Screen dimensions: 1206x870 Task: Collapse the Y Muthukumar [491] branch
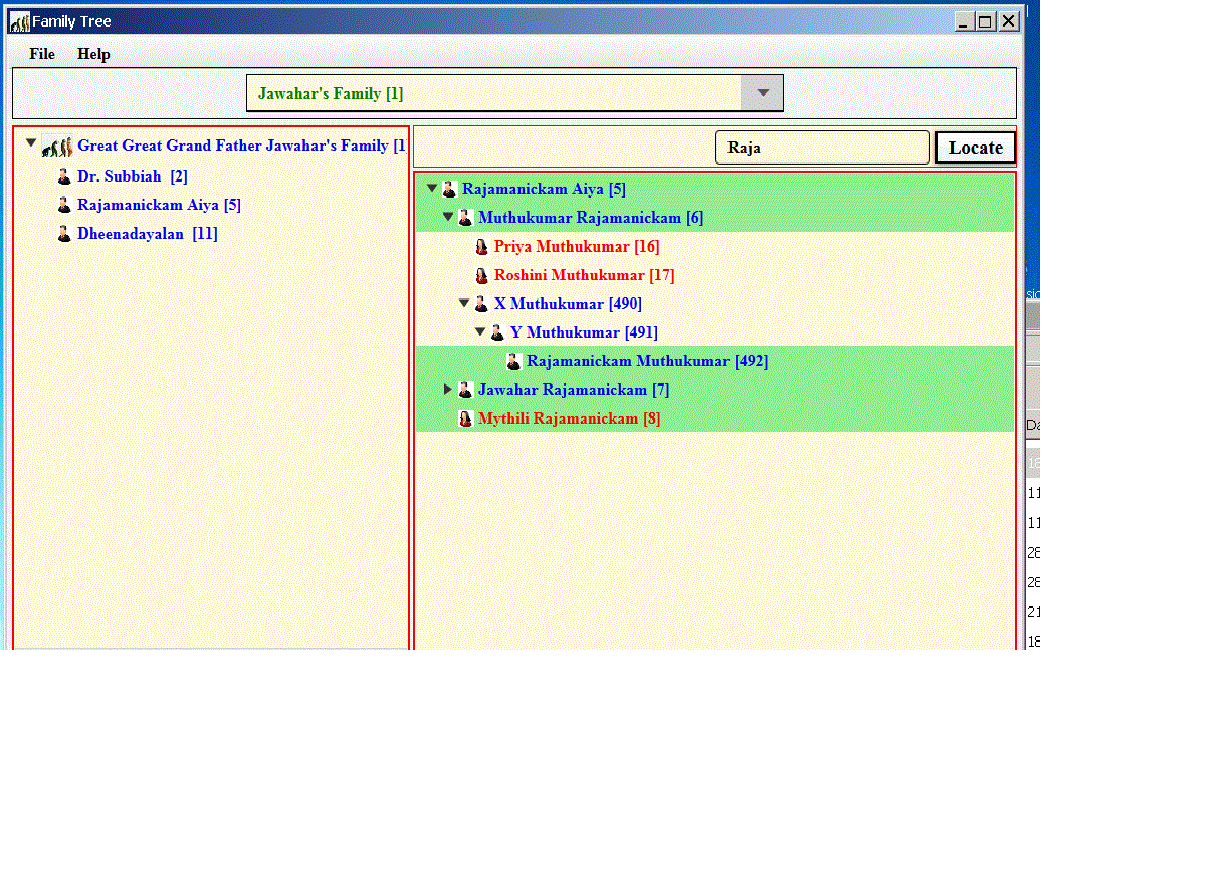coord(479,331)
